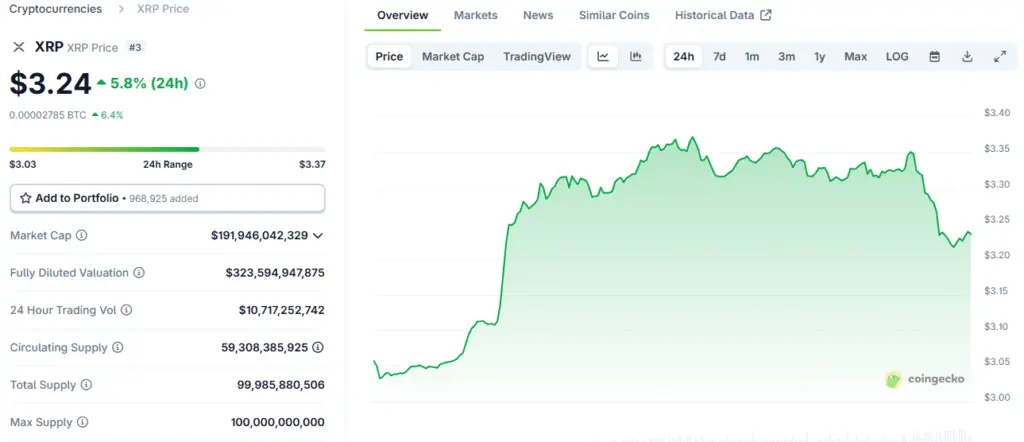The width and height of the screenshot is (1024, 442).
Task: Open the News tab
Action: click(x=538, y=15)
